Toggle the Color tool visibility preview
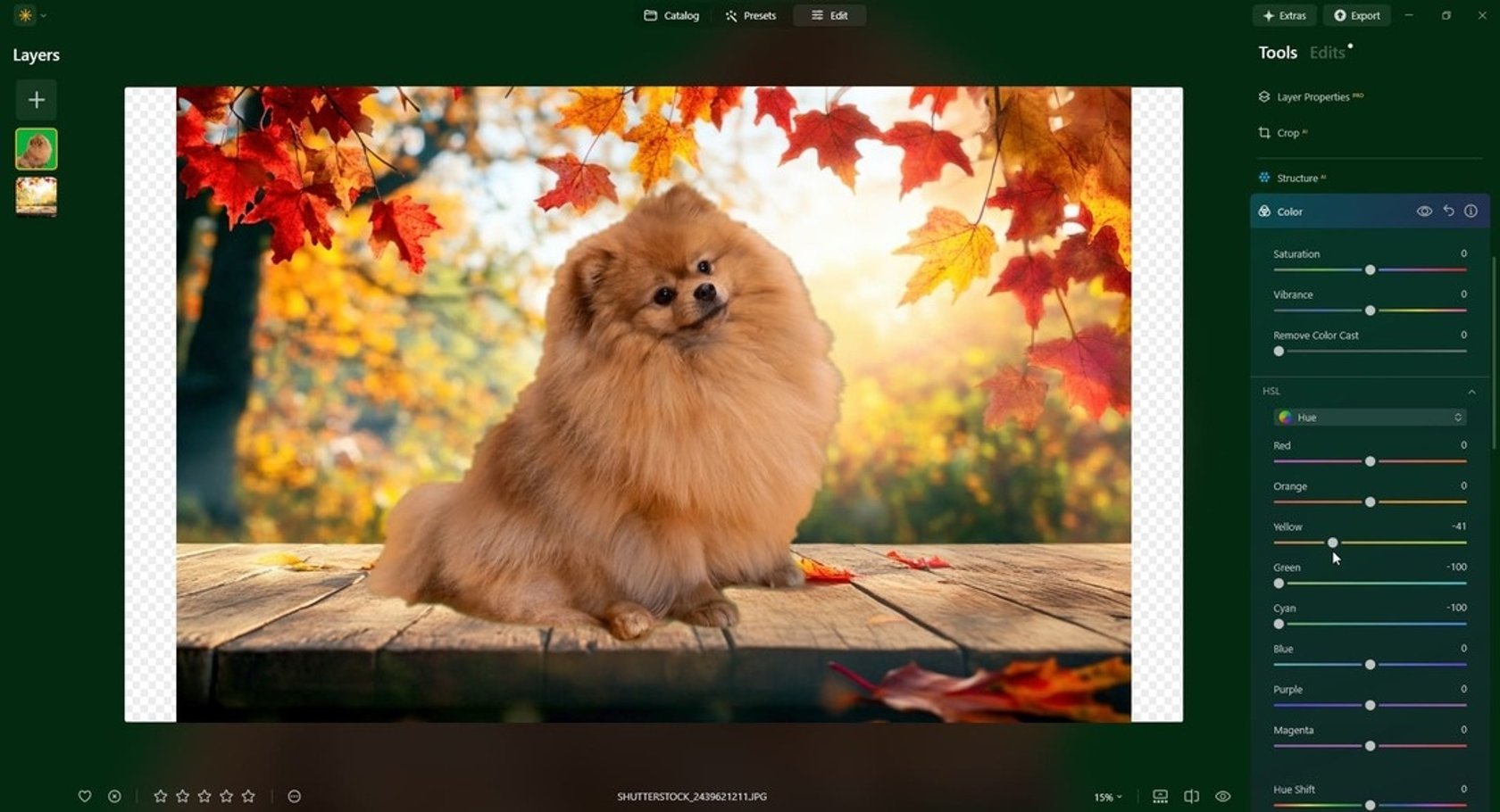This screenshot has height=812, width=1500. pos(1424,211)
